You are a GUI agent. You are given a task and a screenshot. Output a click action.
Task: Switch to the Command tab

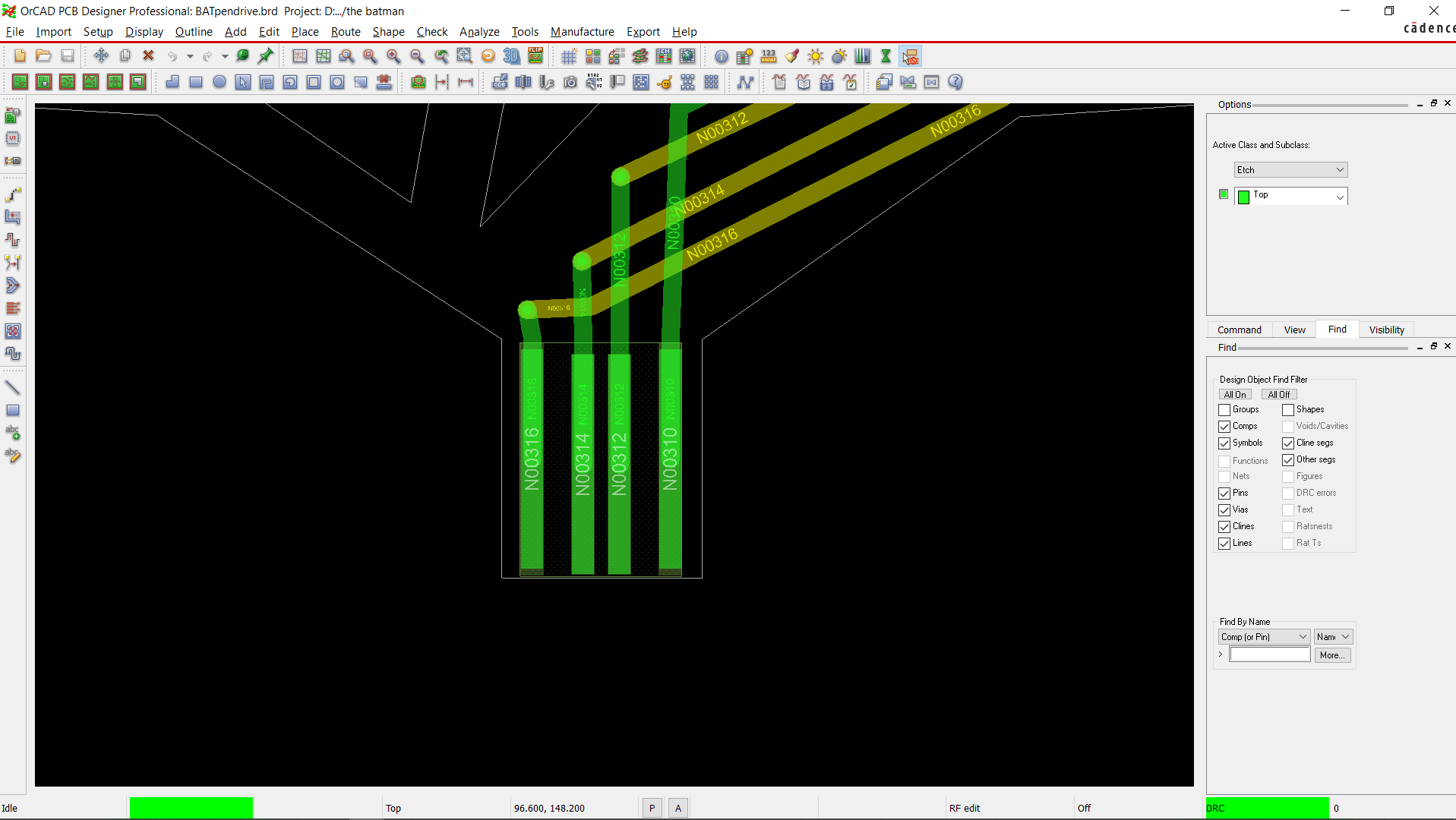1239,330
